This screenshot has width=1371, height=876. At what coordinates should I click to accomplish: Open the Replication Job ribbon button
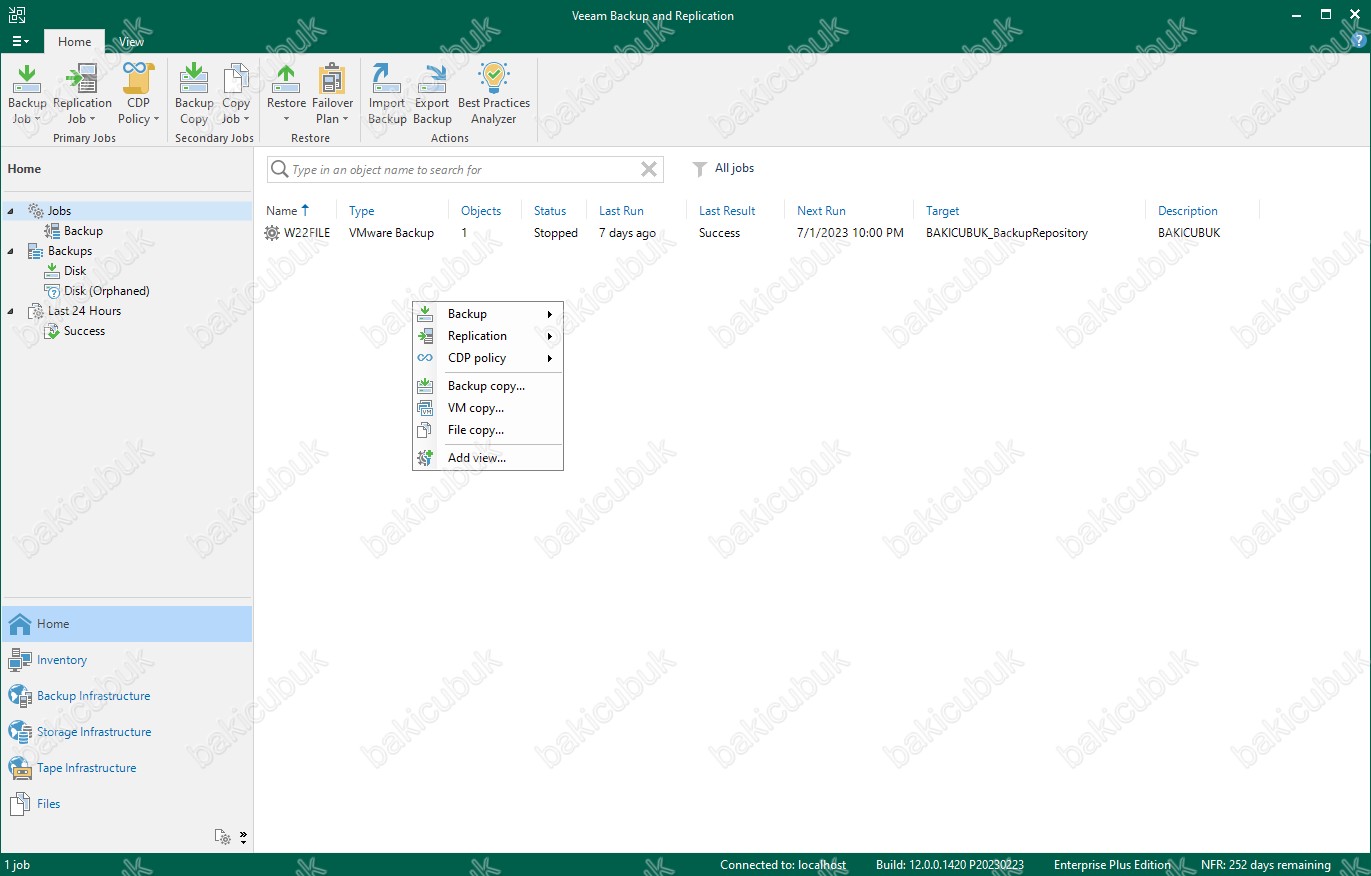click(x=82, y=94)
